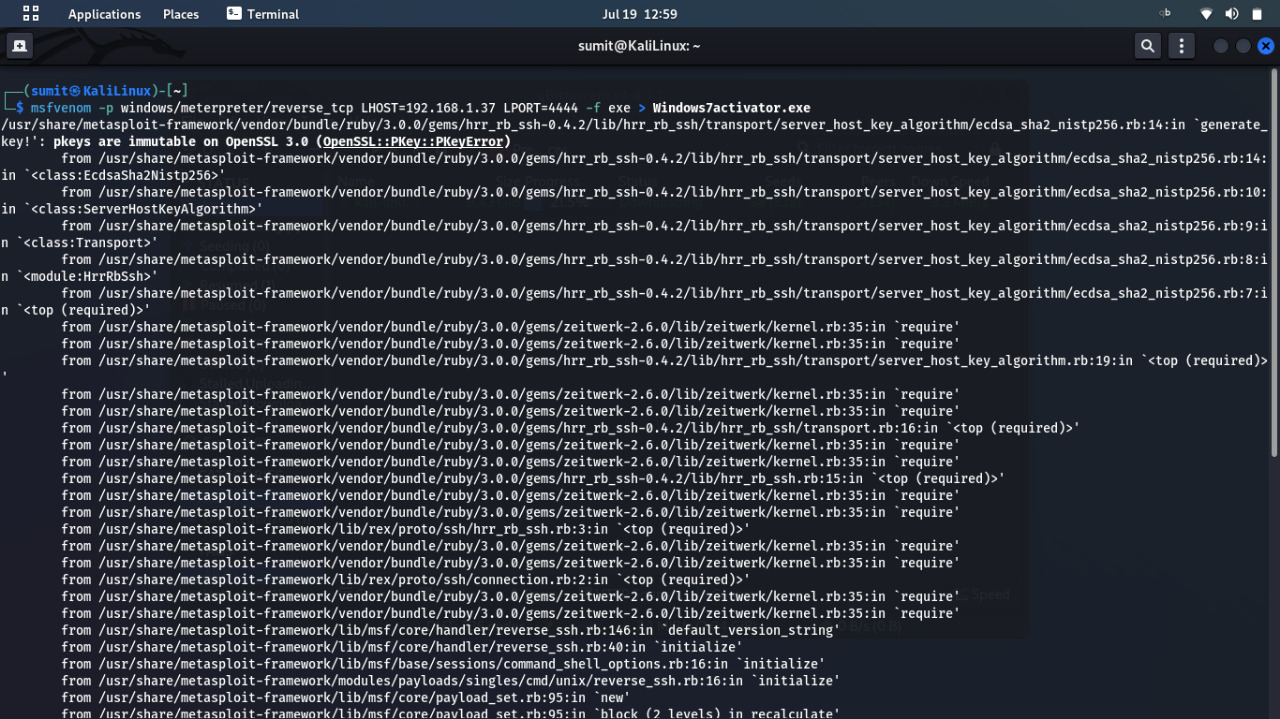
Task: Open the battery status indicator
Action: point(1257,14)
